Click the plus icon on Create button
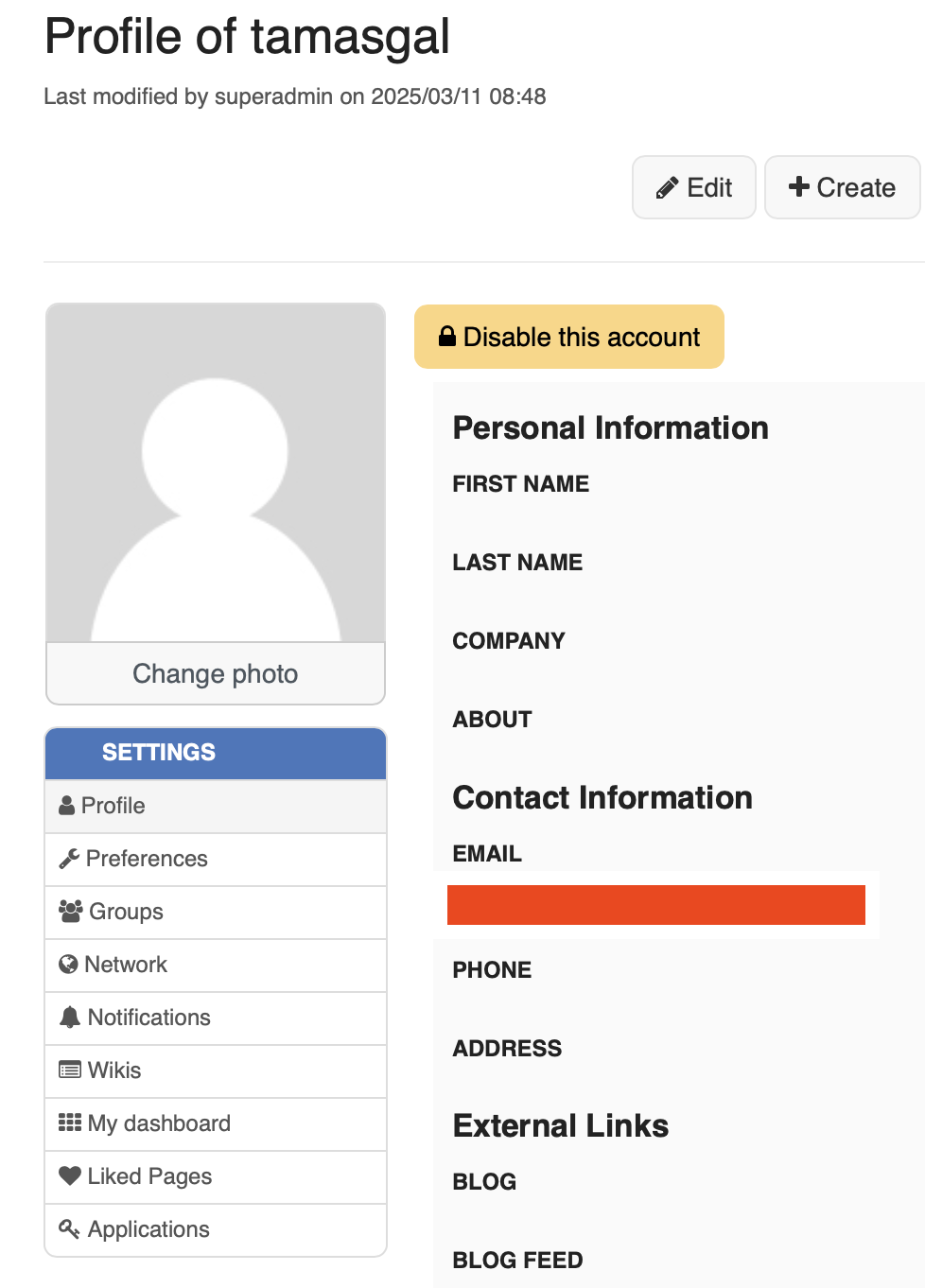This screenshot has width=925, height=1288. (x=799, y=187)
